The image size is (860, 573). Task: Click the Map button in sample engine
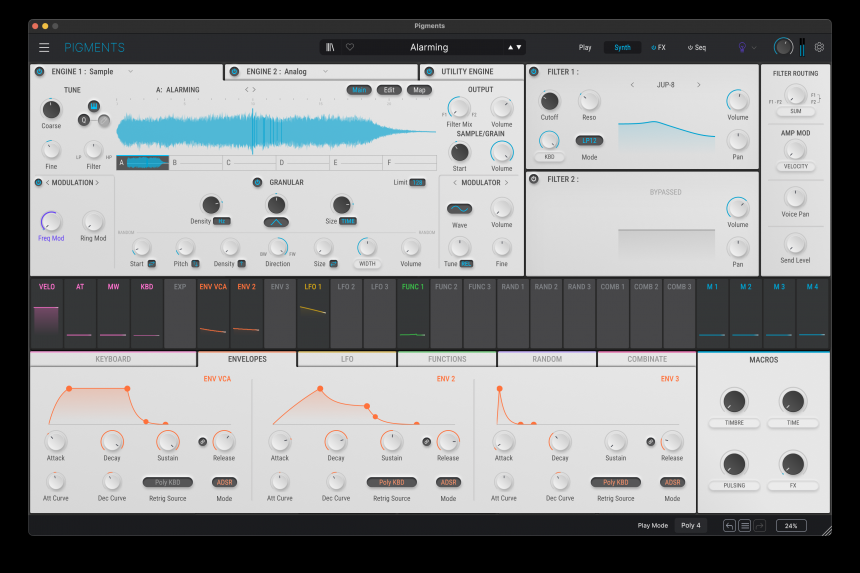click(x=418, y=90)
